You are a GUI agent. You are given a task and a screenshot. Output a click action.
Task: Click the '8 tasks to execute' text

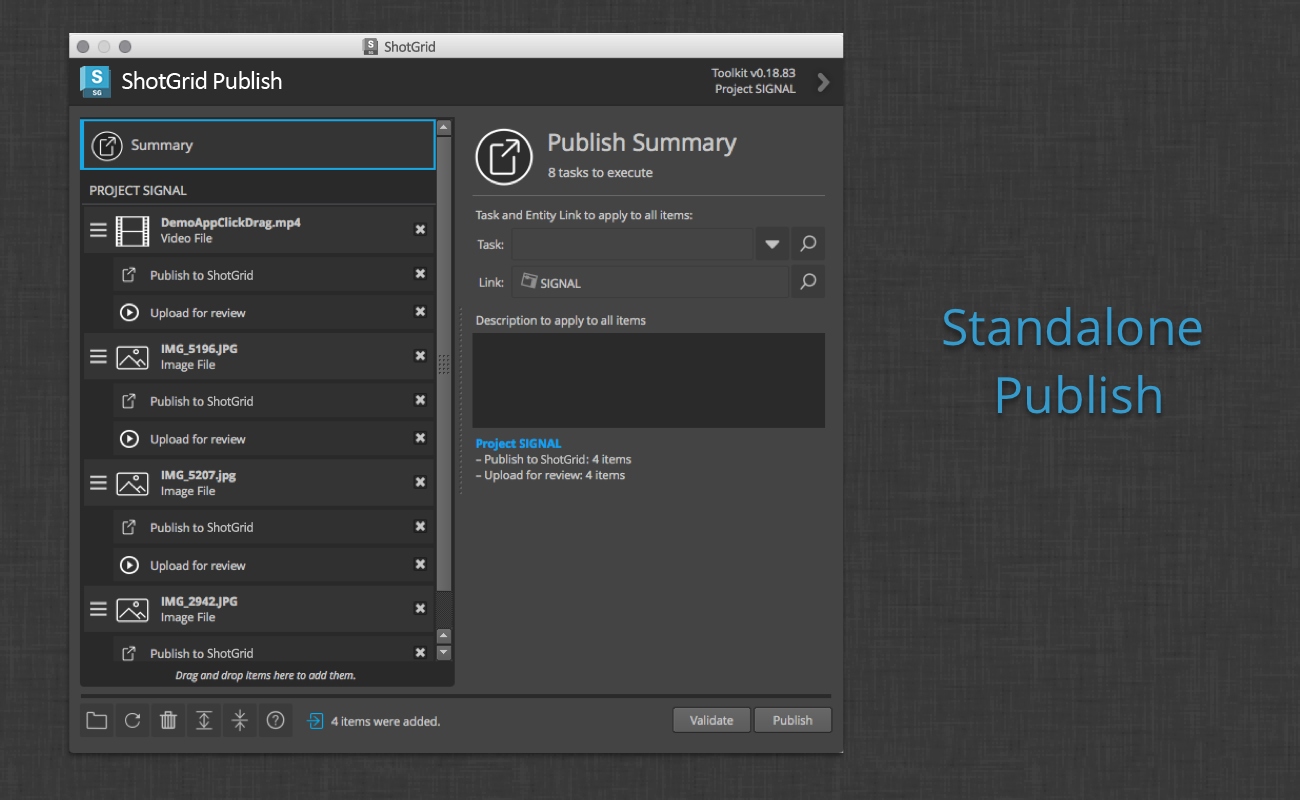click(x=600, y=172)
